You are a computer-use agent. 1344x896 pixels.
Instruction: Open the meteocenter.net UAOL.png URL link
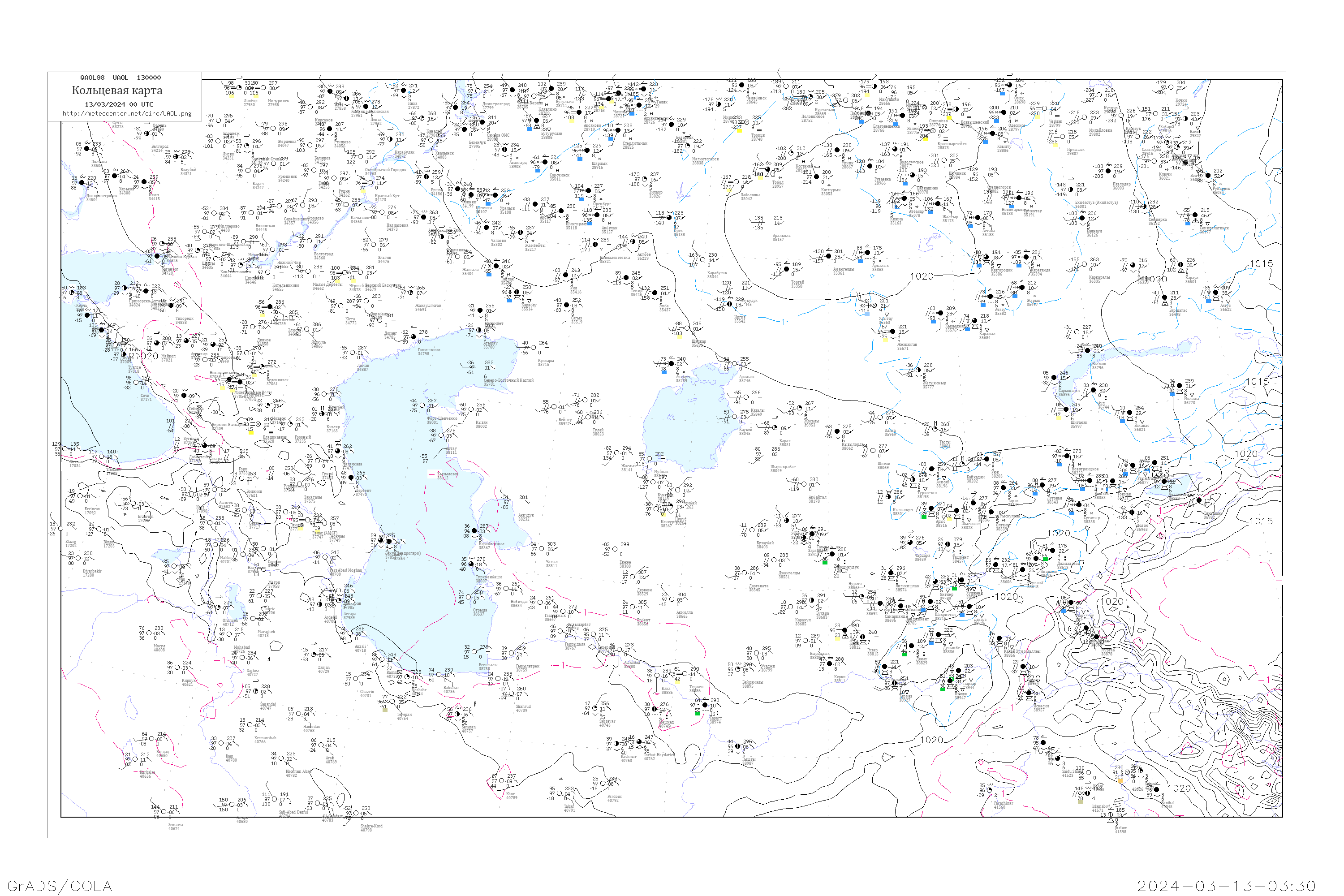pyautogui.click(x=127, y=114)
